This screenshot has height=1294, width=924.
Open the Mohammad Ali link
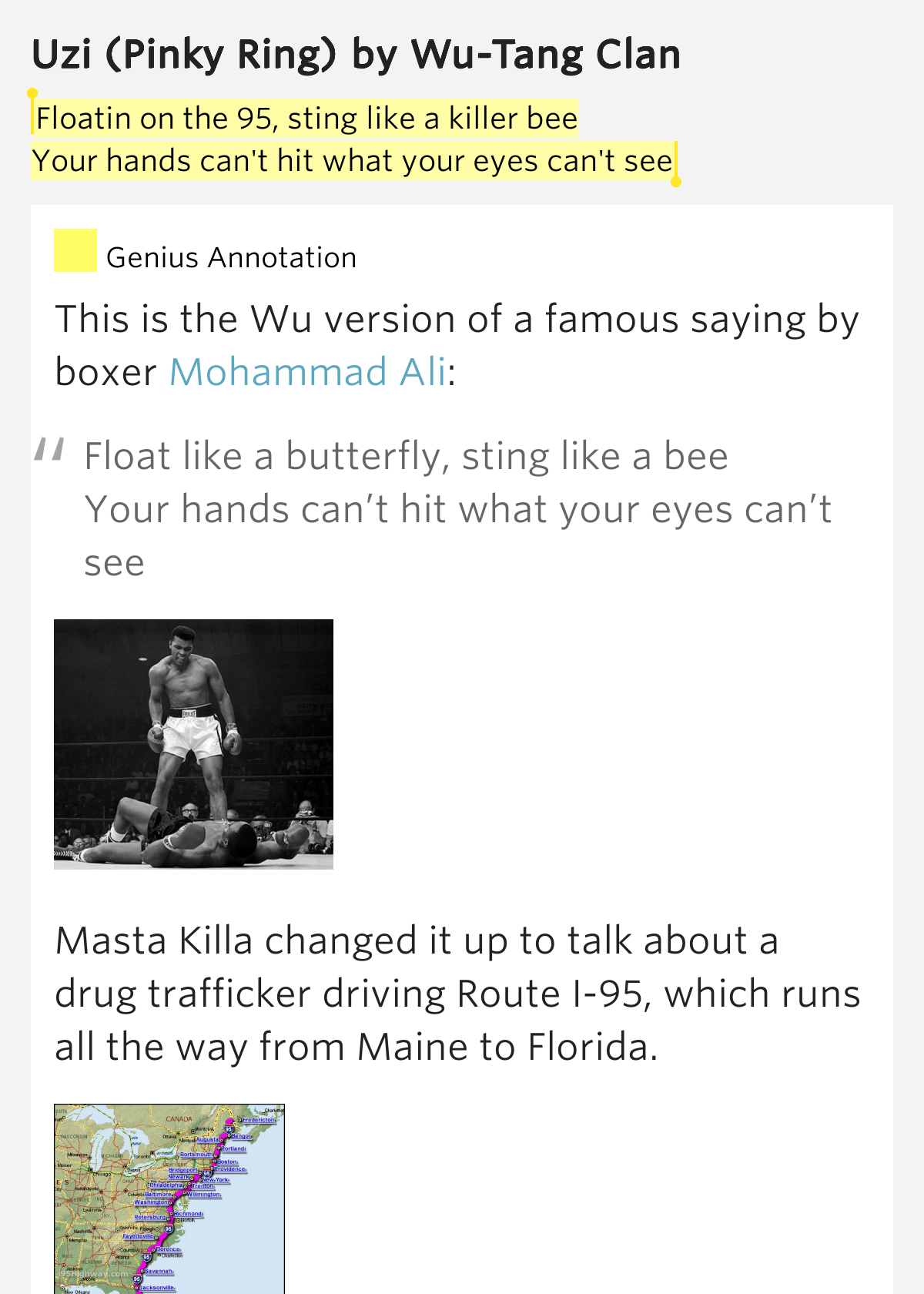[308, 372]
